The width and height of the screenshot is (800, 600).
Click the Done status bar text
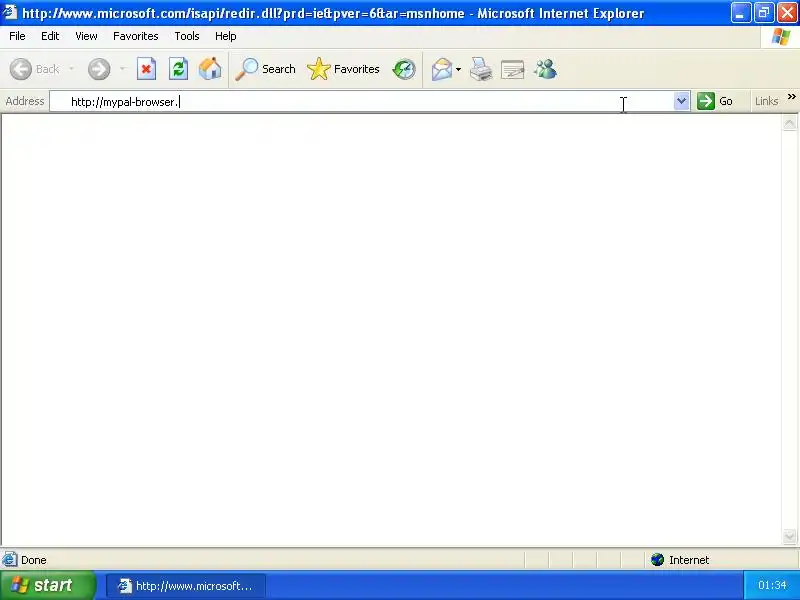coord(34,560)
